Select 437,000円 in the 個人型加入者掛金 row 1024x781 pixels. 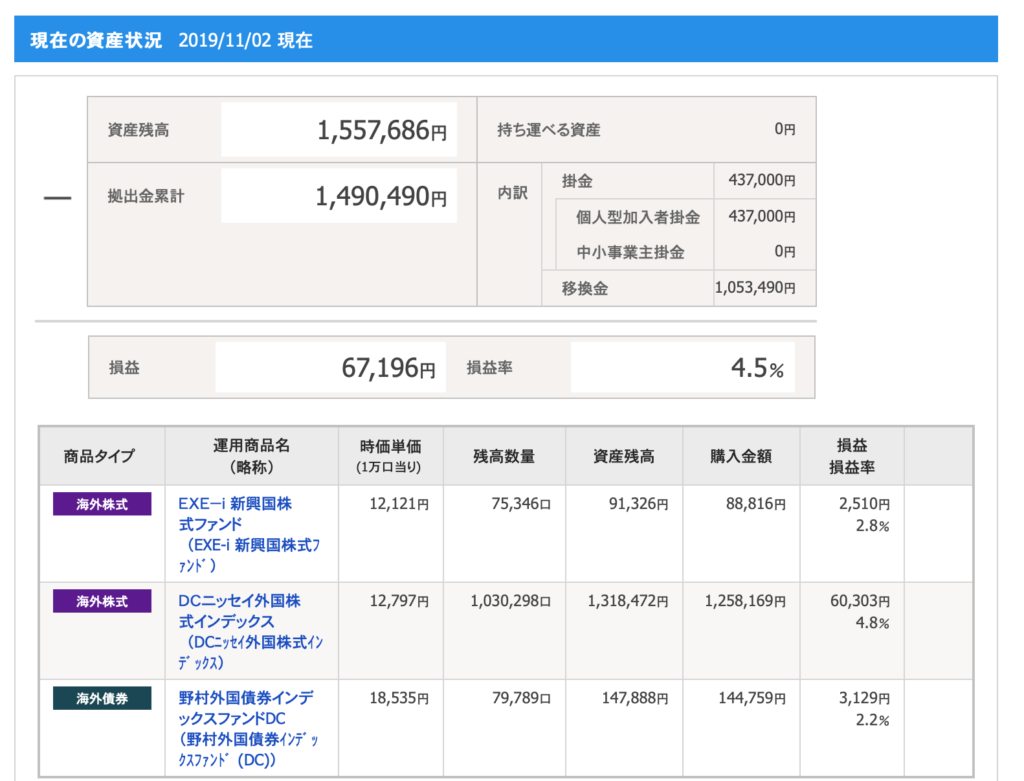tap(762, 216)
